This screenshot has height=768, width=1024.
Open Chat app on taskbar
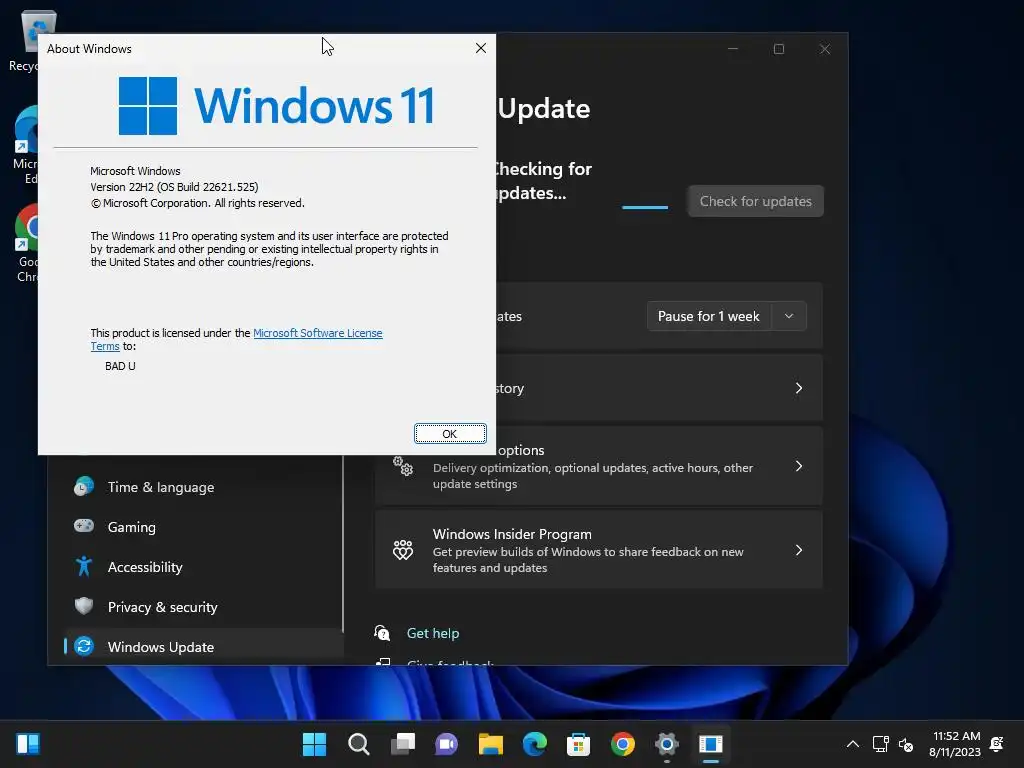pyautogui.click(x=447, y=744)
